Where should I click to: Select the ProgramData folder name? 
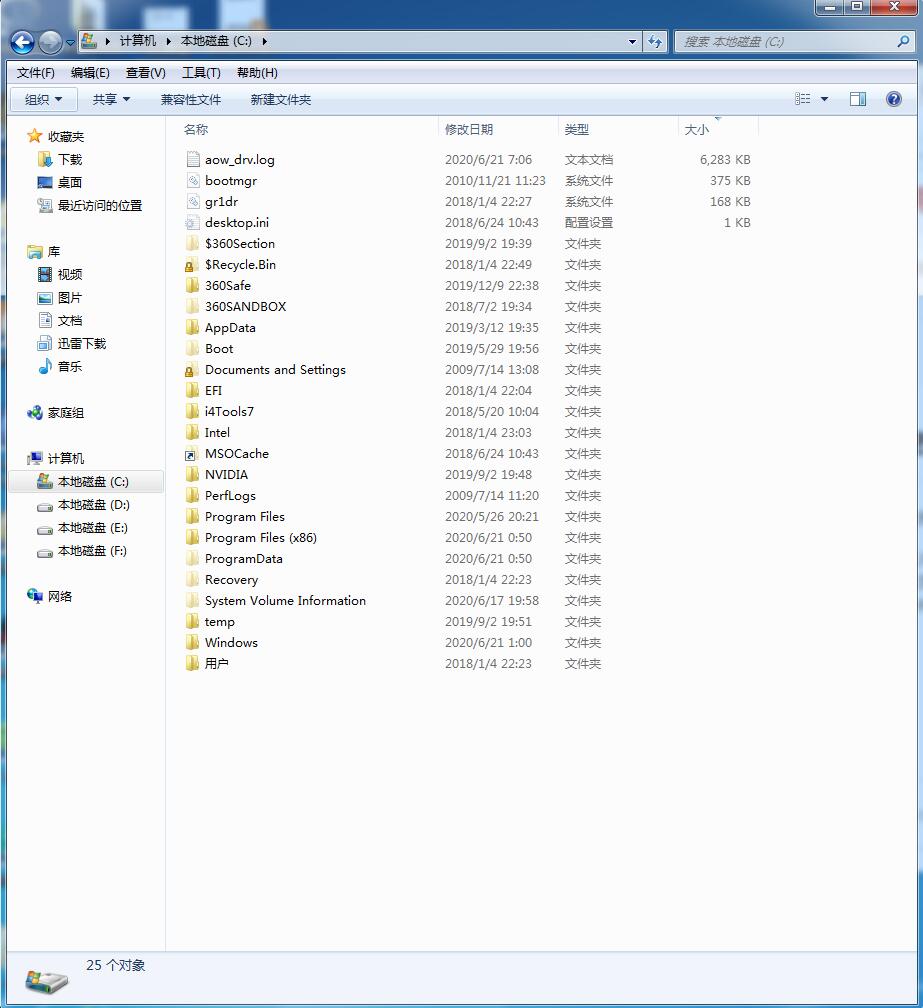[244, 559]
